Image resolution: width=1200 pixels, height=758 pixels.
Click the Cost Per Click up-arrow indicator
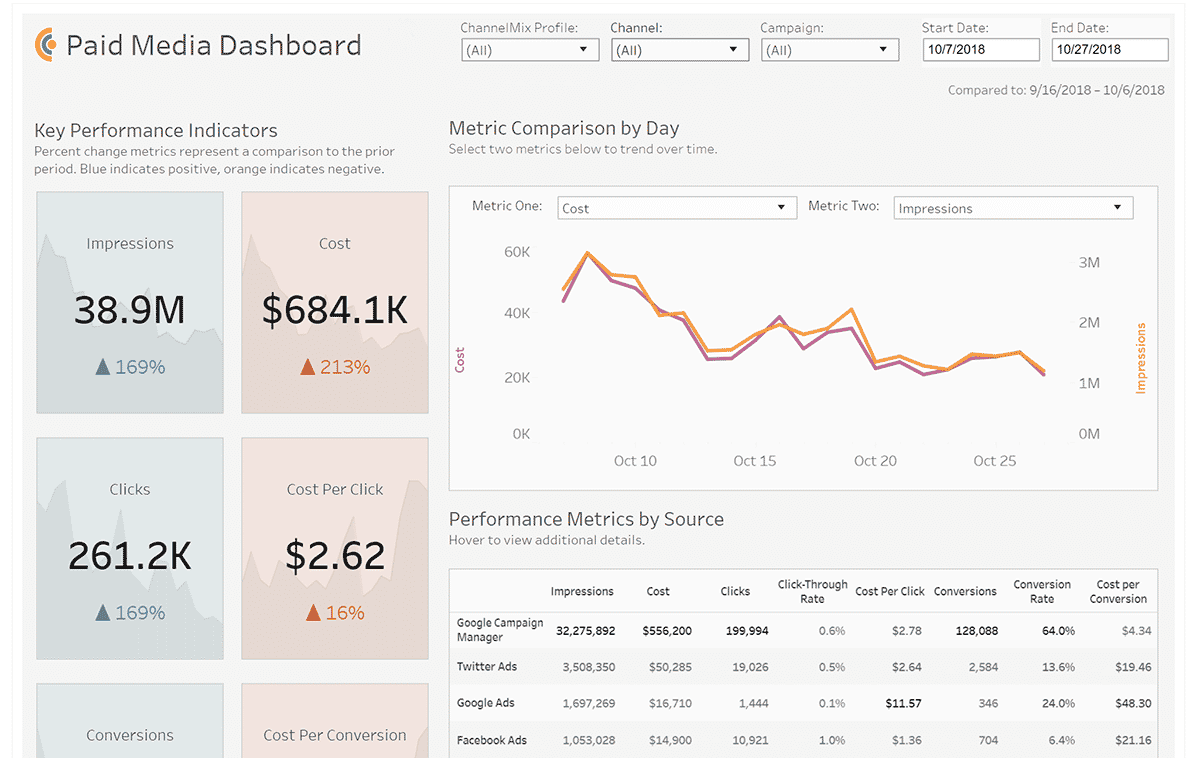313,613
